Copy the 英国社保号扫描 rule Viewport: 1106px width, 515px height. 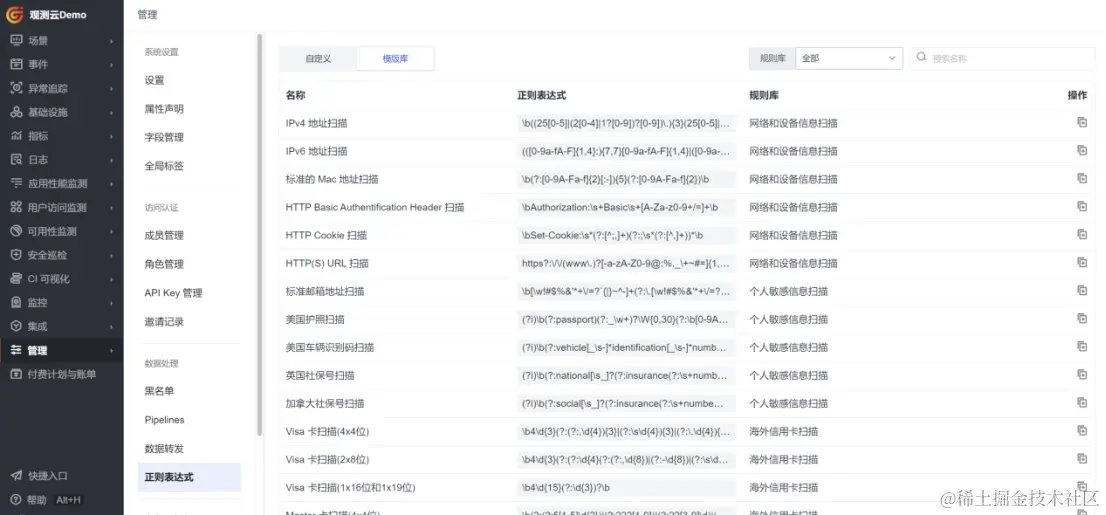(x=1082, y=375)
